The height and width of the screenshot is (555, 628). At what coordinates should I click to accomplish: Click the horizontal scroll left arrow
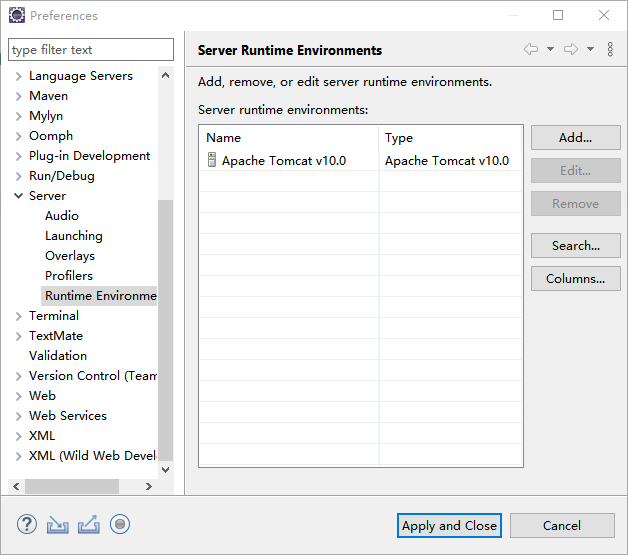16,487
